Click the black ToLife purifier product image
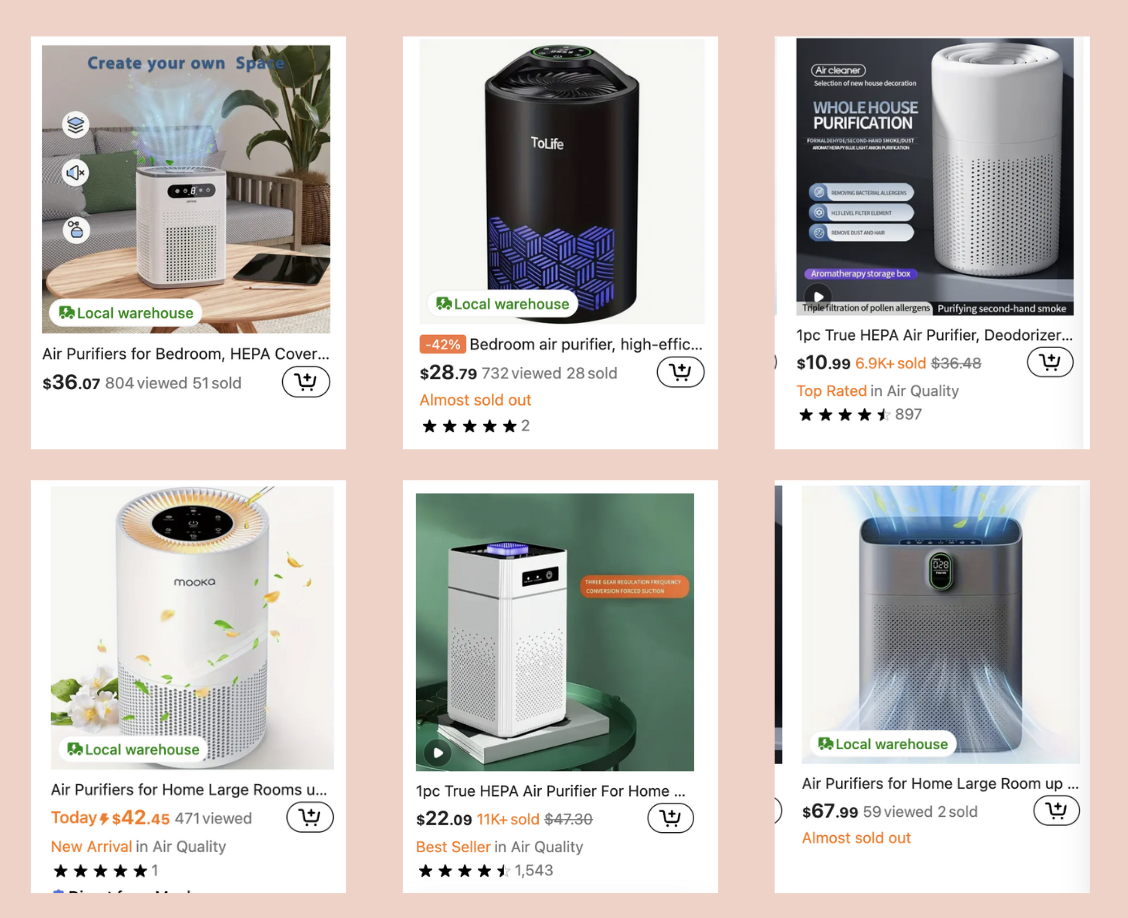Image resolution: width=1128 pixels, height=918 pixels. (562, 181)
